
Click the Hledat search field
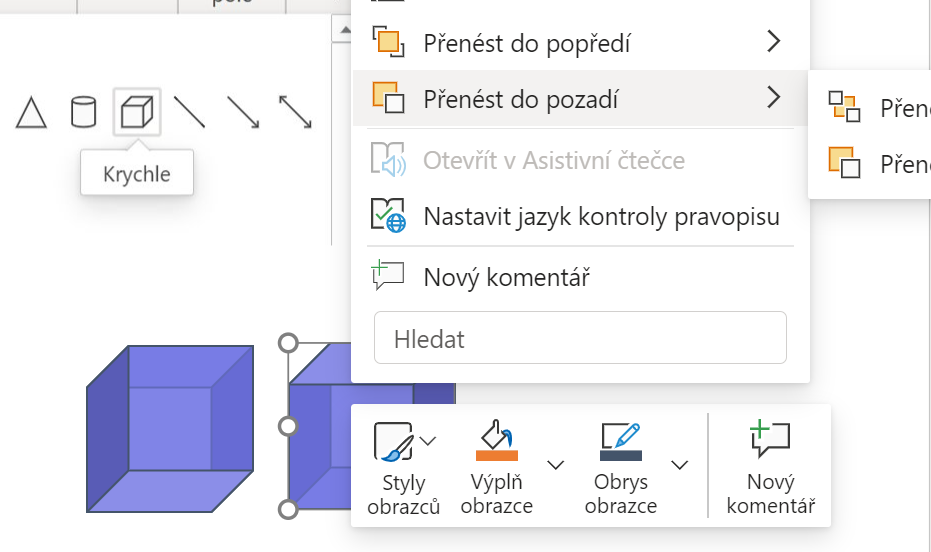coord(580,338)
